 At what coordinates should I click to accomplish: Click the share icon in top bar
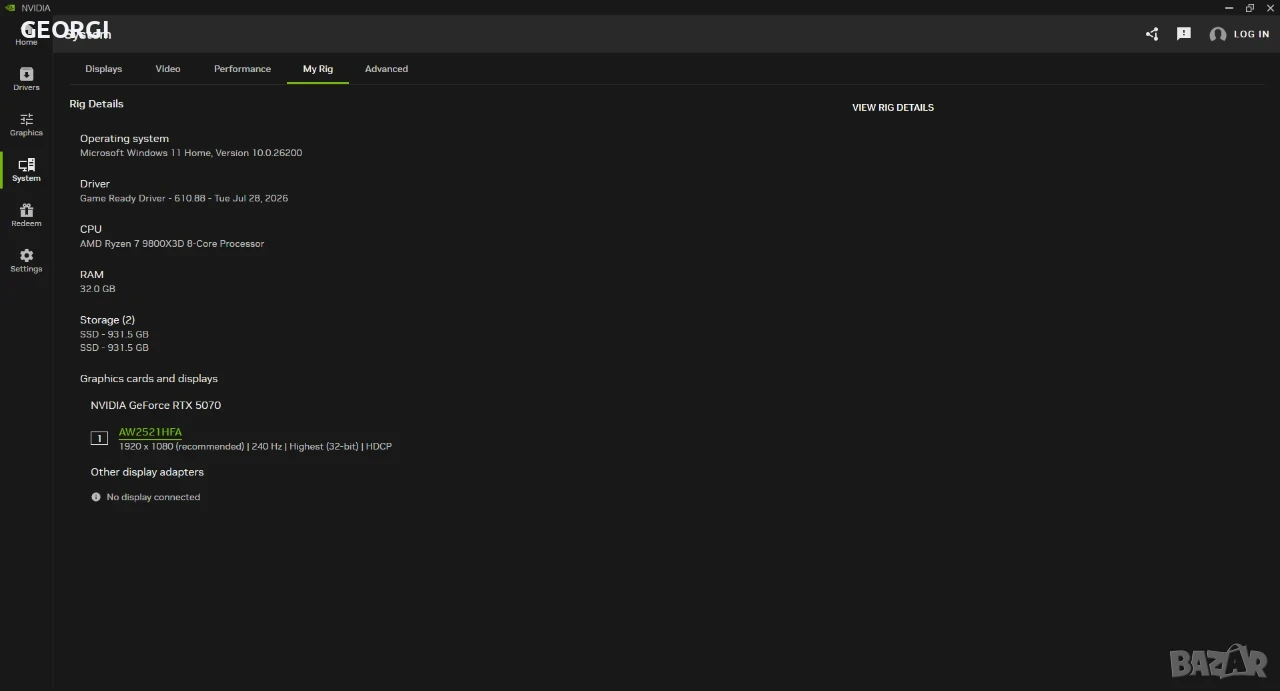pyautogui.click(x=1152, y=34)
